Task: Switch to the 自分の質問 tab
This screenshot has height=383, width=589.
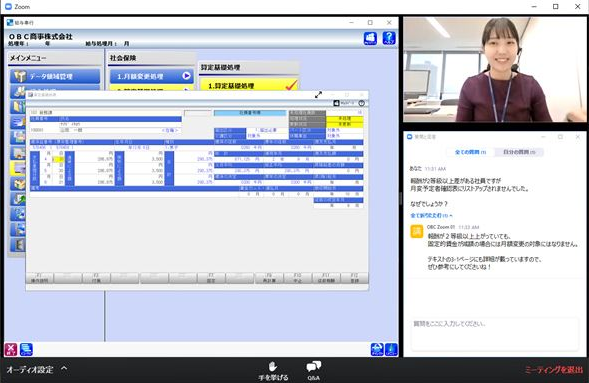Action: point(519,152)
